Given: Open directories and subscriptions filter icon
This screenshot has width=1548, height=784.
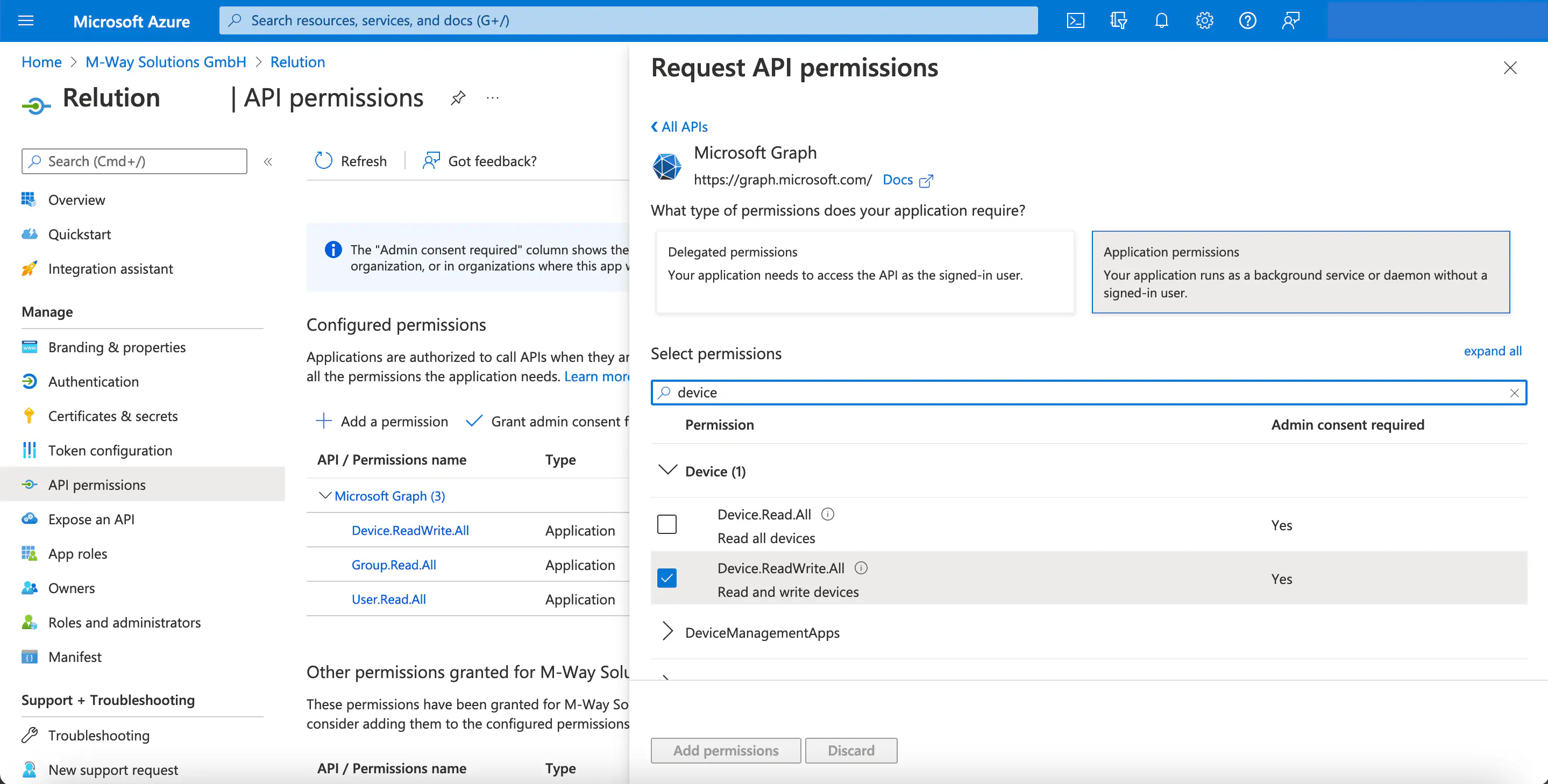Looking at the screenshot, I should click(x=1118, y=21).
